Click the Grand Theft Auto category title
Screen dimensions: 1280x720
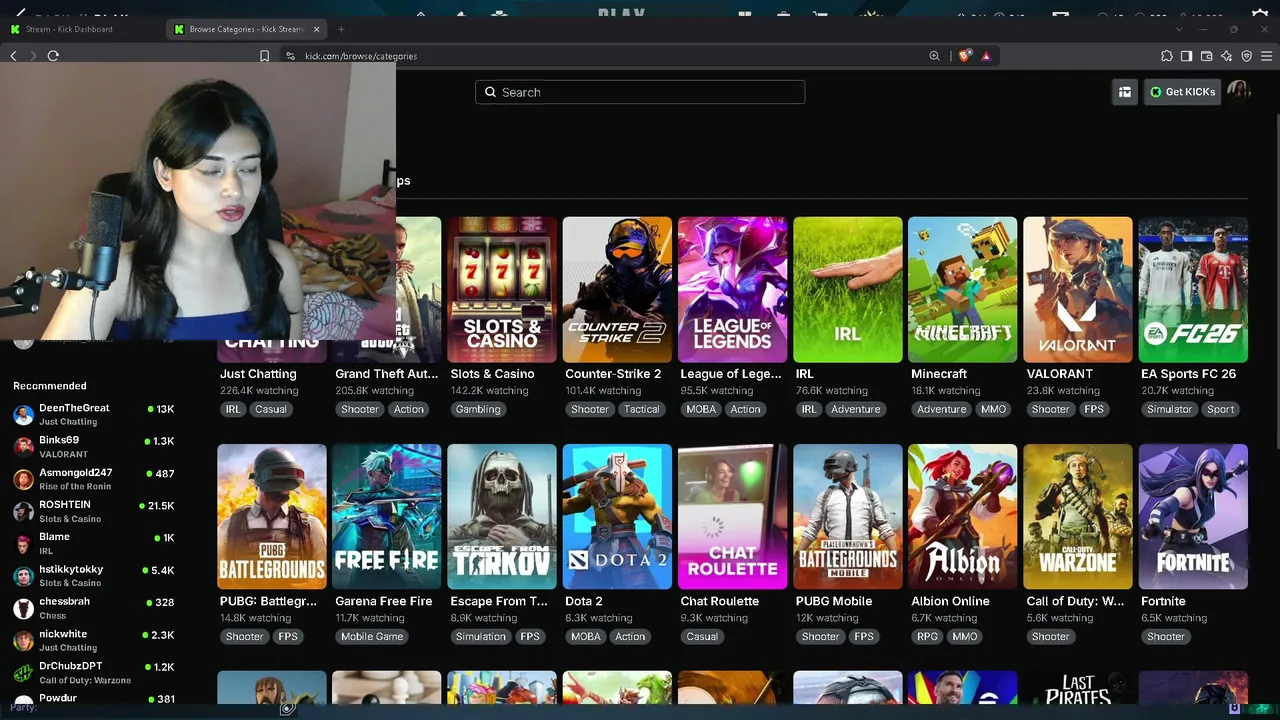pyautogui.click(x=387, y=374)
